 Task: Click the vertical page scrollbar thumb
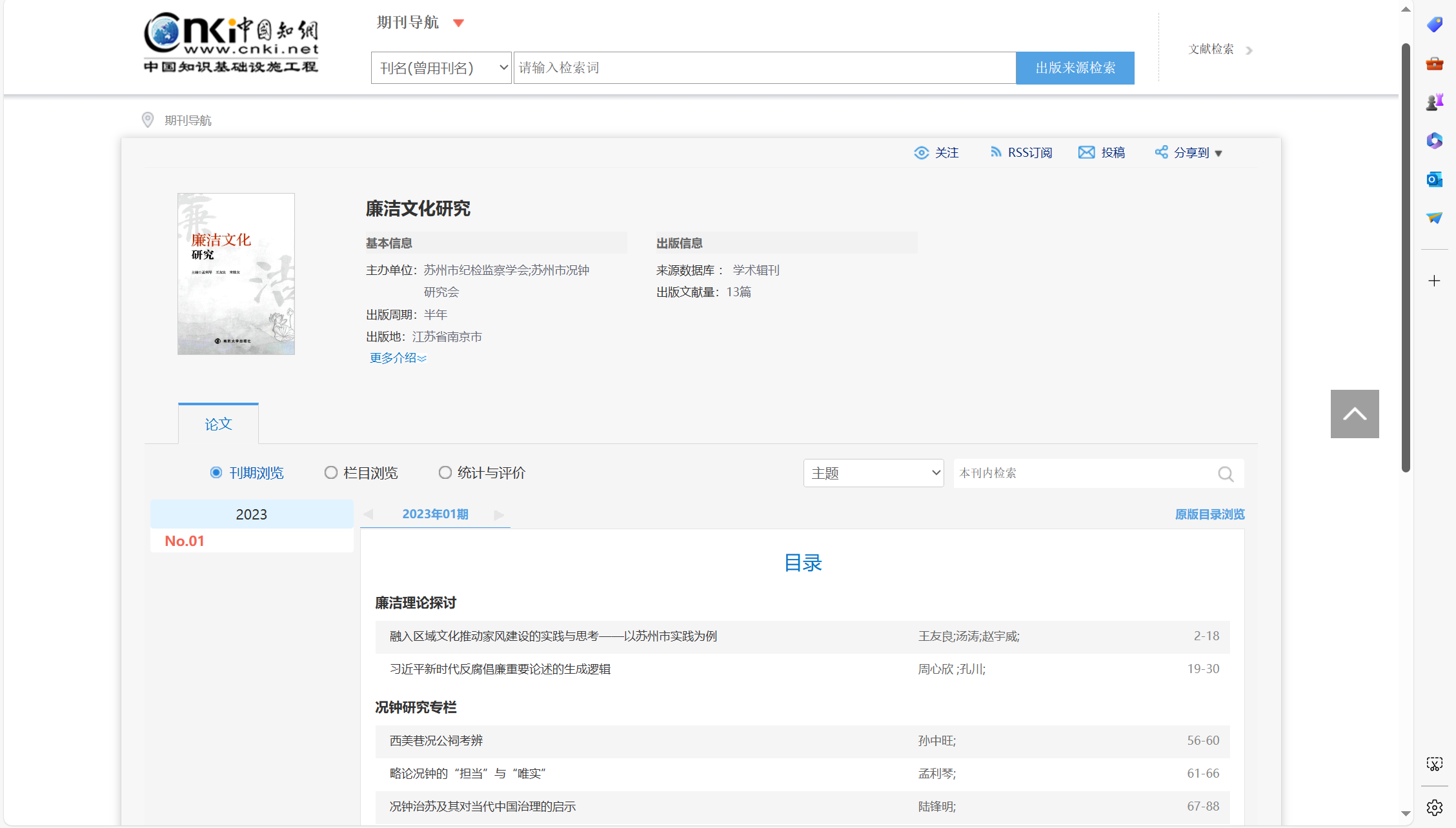point(1406,258)
